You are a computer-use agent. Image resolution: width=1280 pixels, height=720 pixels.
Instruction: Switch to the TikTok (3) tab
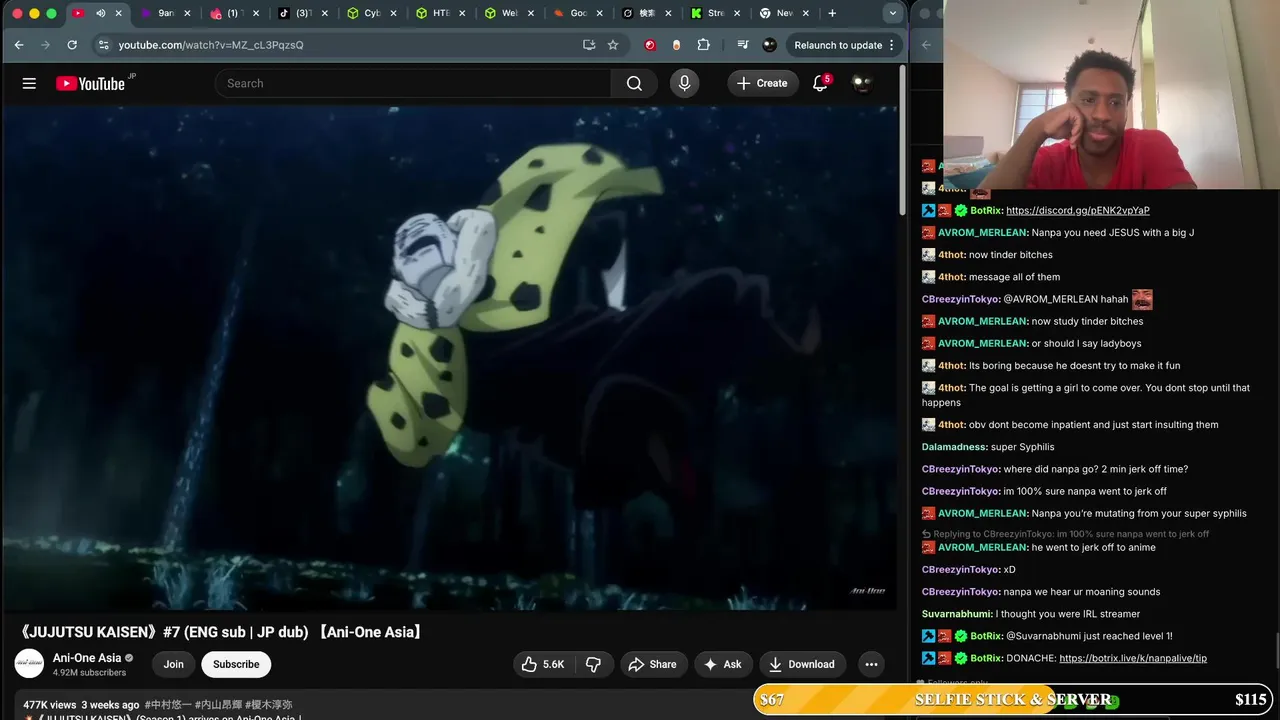(x=303, y=13)
